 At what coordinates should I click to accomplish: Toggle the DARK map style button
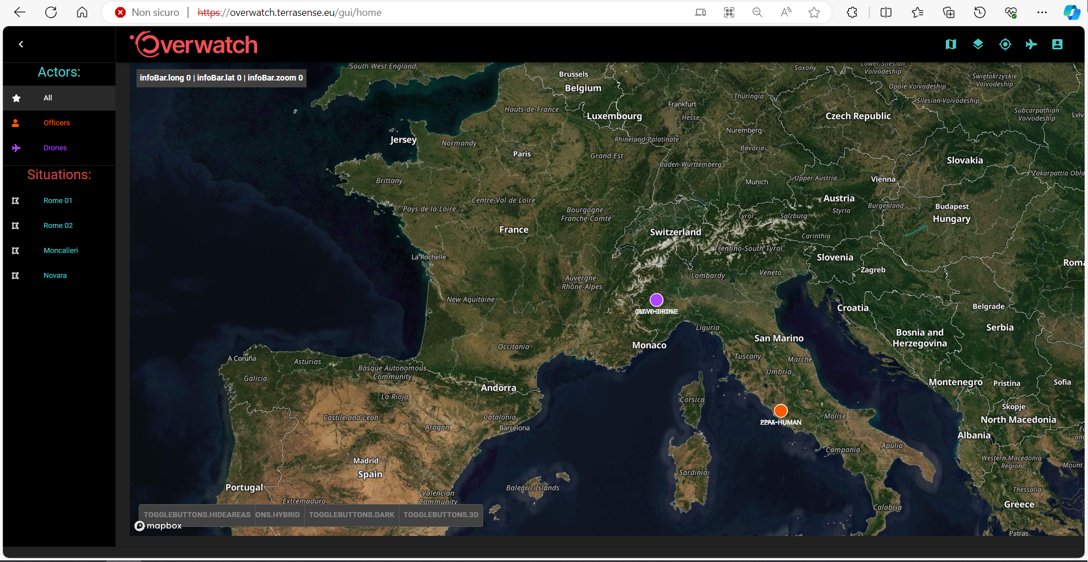[351, 515]
